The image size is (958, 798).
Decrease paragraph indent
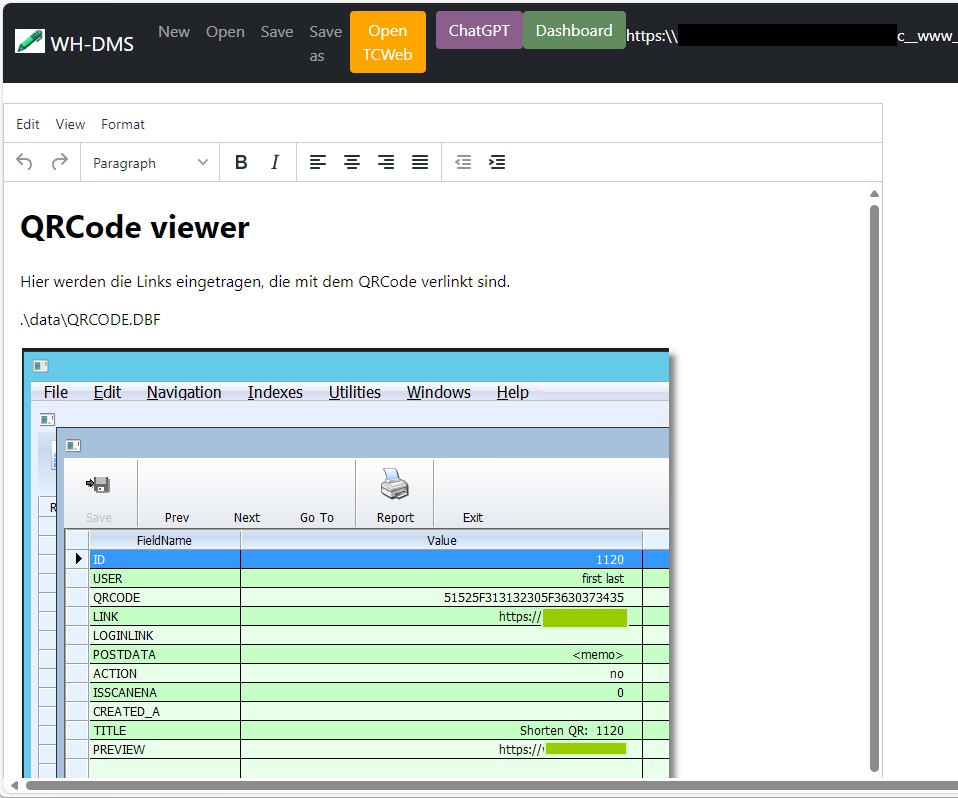(463, 162)
